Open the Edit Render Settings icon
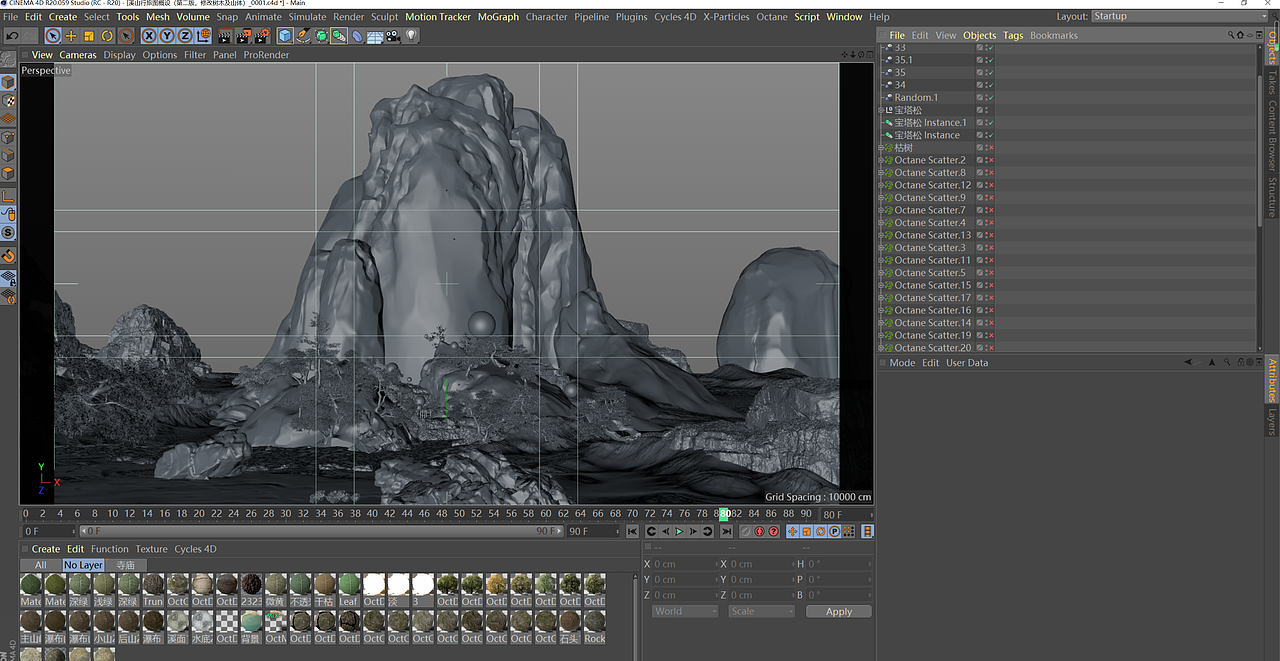 point(262,36)
